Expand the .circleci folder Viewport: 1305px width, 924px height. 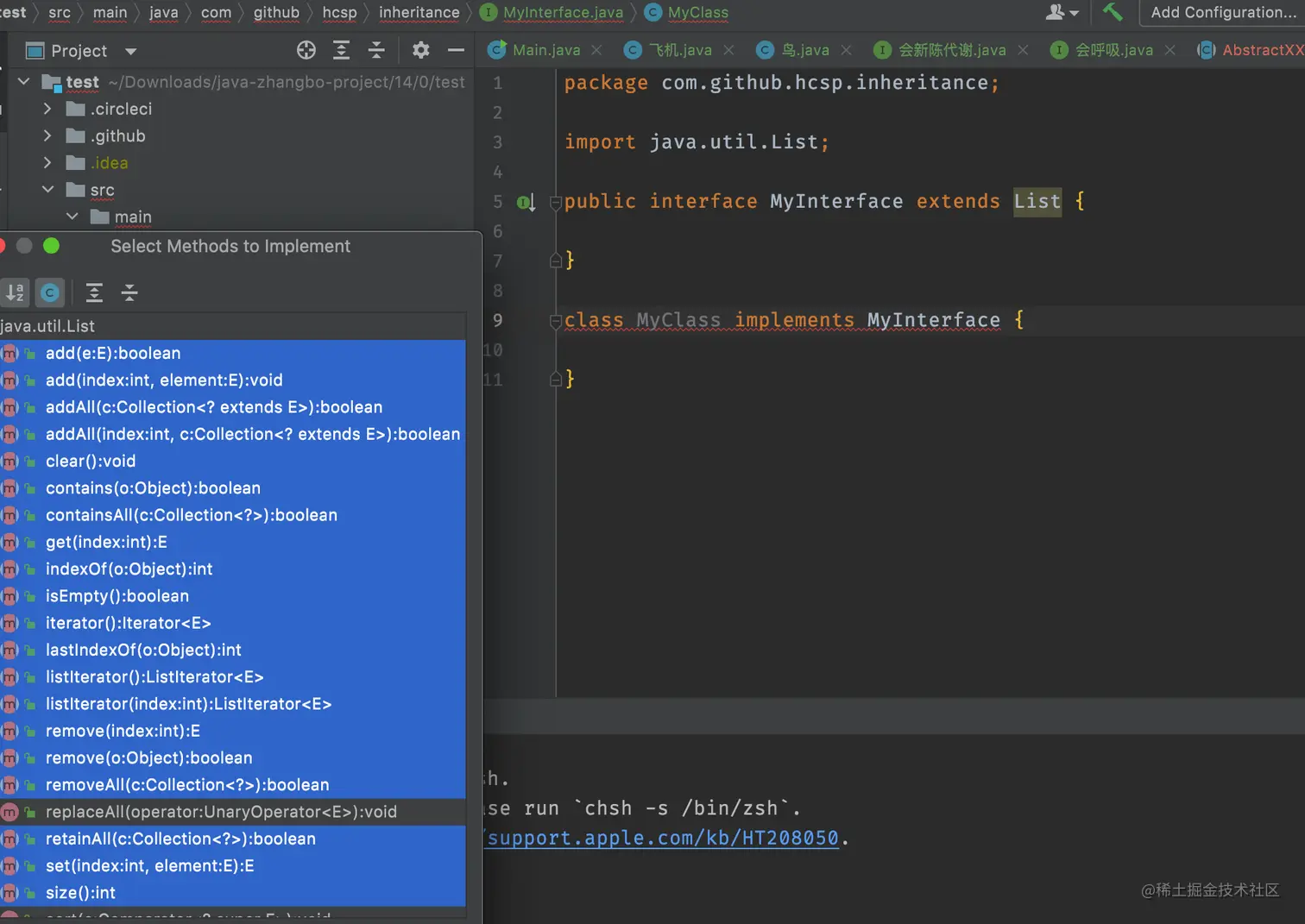point(47,110)
